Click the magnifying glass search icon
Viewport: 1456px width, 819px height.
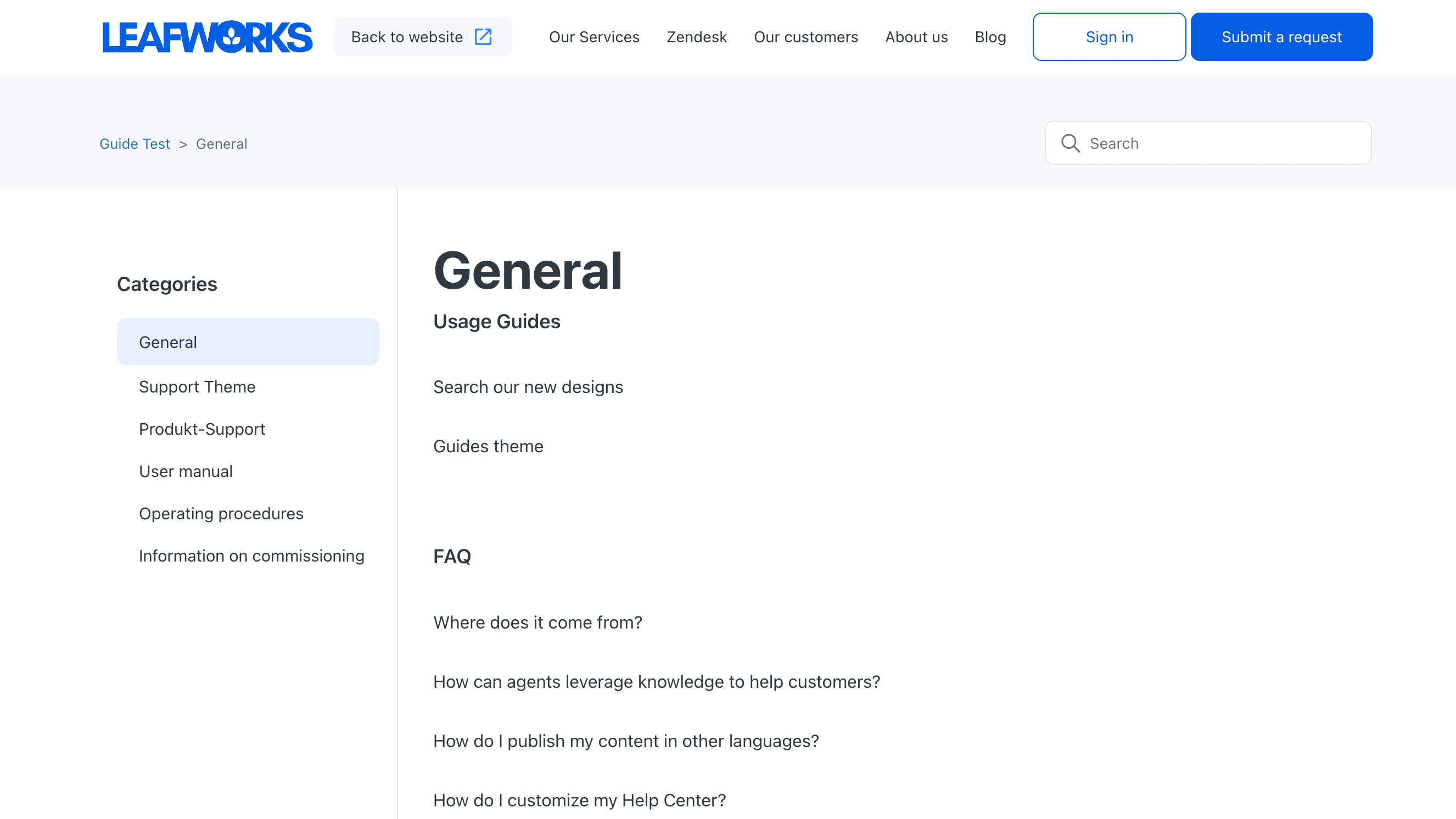[x=1070, y=143]
